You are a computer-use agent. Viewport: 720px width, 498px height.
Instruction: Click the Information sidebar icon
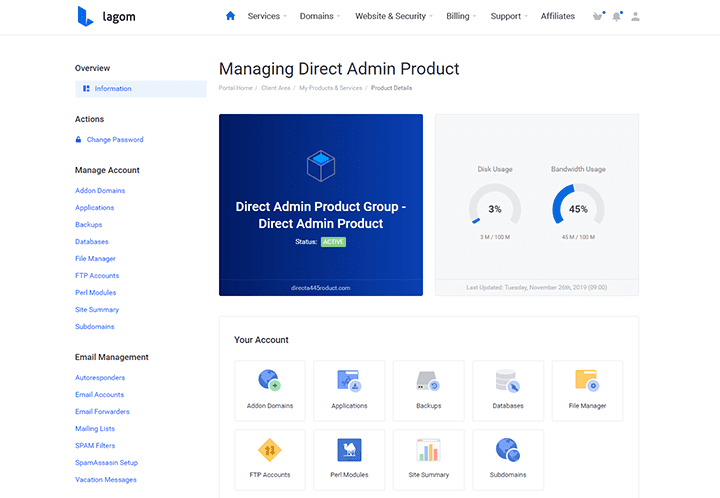pyautogui.click(x=86, y=89)
